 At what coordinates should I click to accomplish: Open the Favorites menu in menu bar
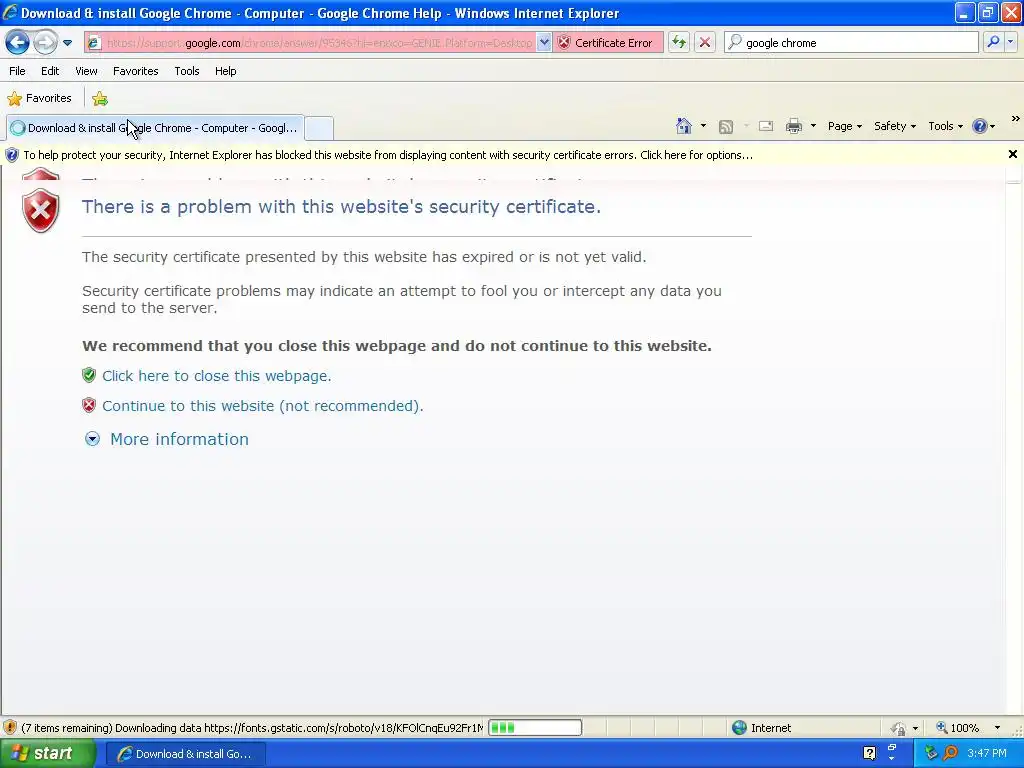(x=135, y=71)
